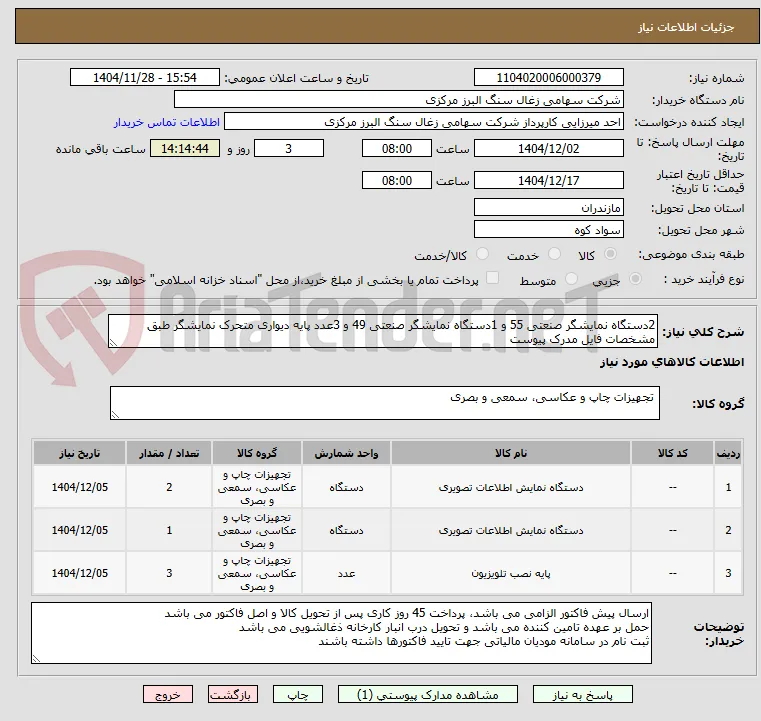Screen dimensions: 761x721
Task: Click the شرح کلی نیاز description textbox
Action: click(x=383, y=331)
